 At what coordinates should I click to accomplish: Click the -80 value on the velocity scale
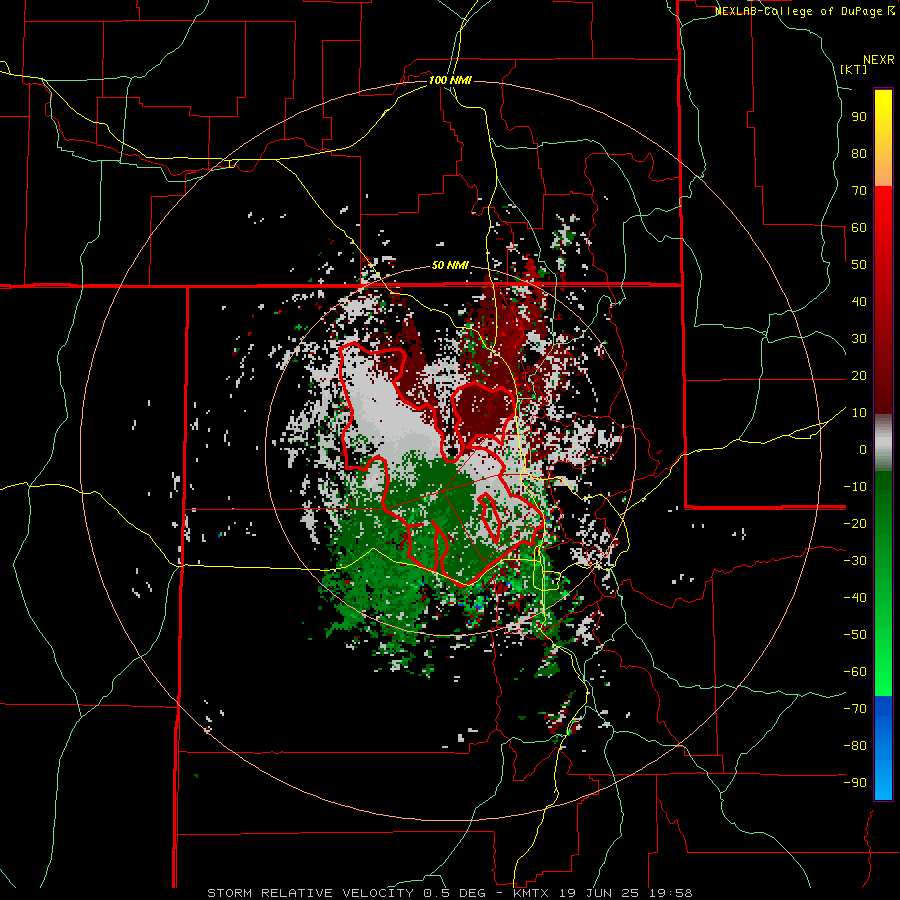(x=855, y=746)
